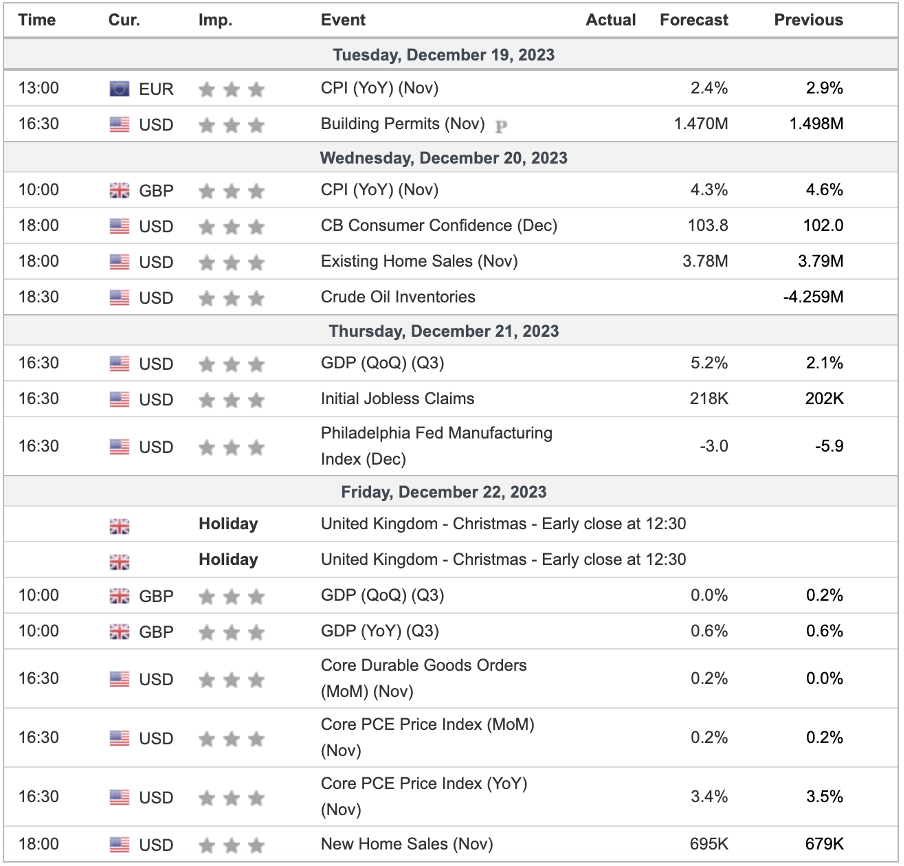Select the Wednesday, December 20, 2023 date row
Image resolution: width=904 pixels, height=866 pixels.
pyautogui.click(x=451, y=158)
